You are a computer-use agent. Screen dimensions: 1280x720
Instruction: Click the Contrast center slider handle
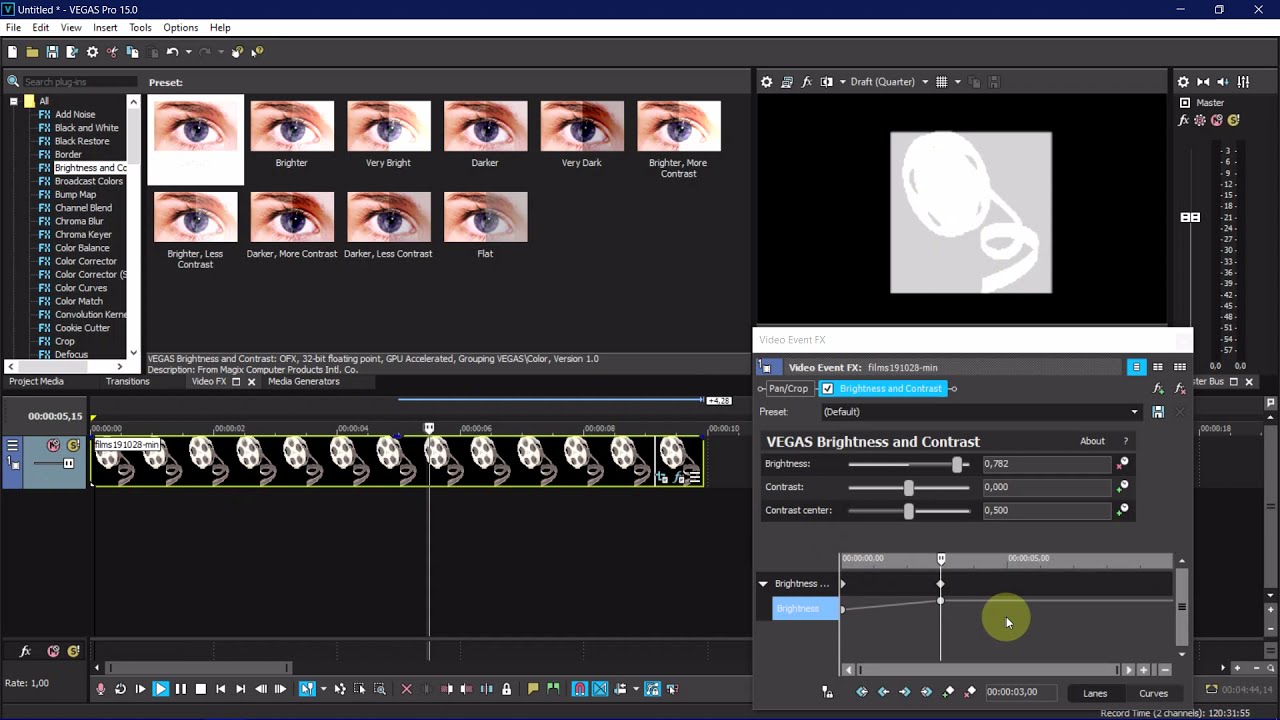(909, 510)
